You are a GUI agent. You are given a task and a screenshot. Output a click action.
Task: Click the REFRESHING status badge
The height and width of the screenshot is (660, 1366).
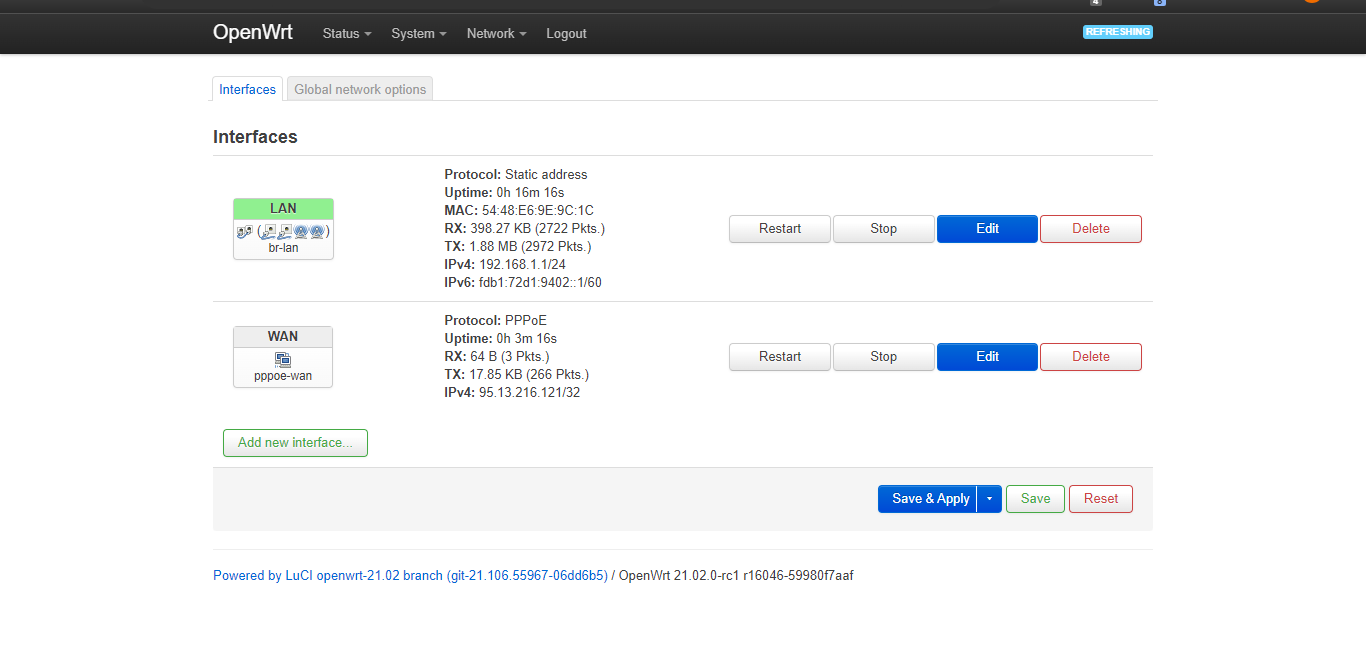(x=1118, y=32)
